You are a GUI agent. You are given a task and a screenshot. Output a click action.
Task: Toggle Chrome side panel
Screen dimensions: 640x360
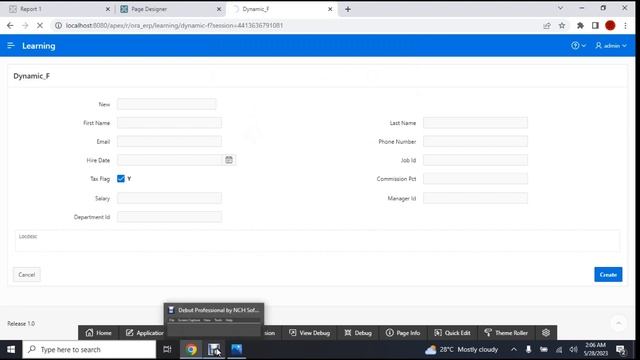click(595, 25)
